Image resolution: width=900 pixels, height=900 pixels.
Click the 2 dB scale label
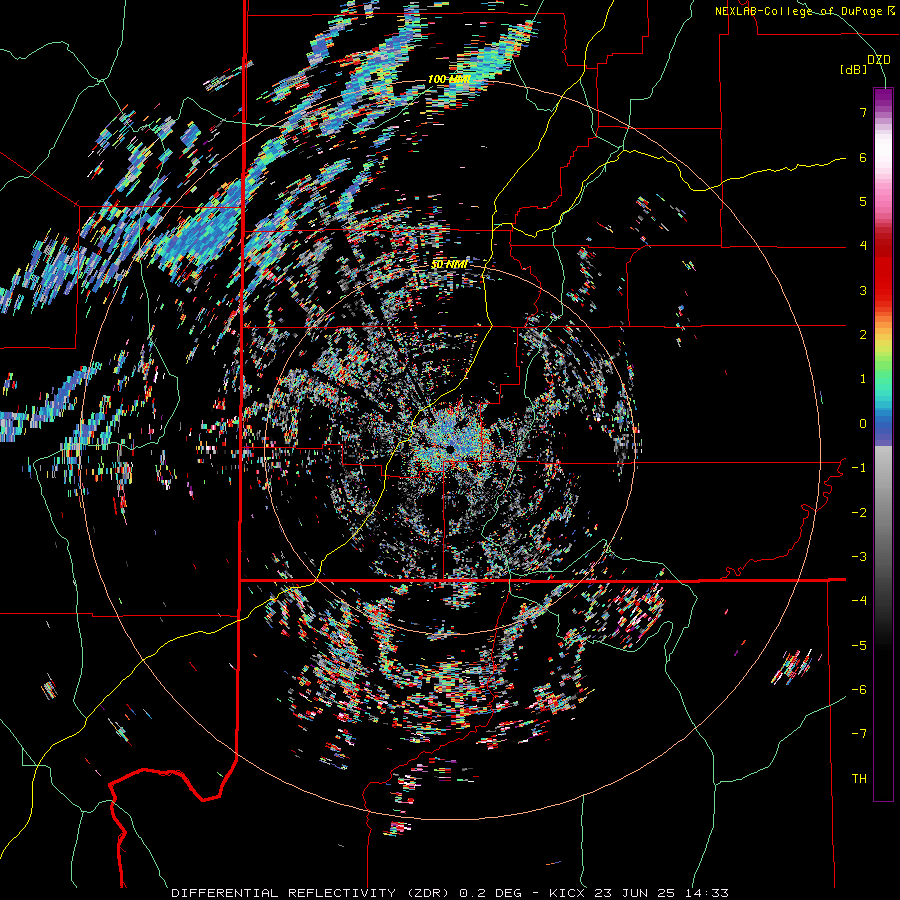tap(863, 335)
